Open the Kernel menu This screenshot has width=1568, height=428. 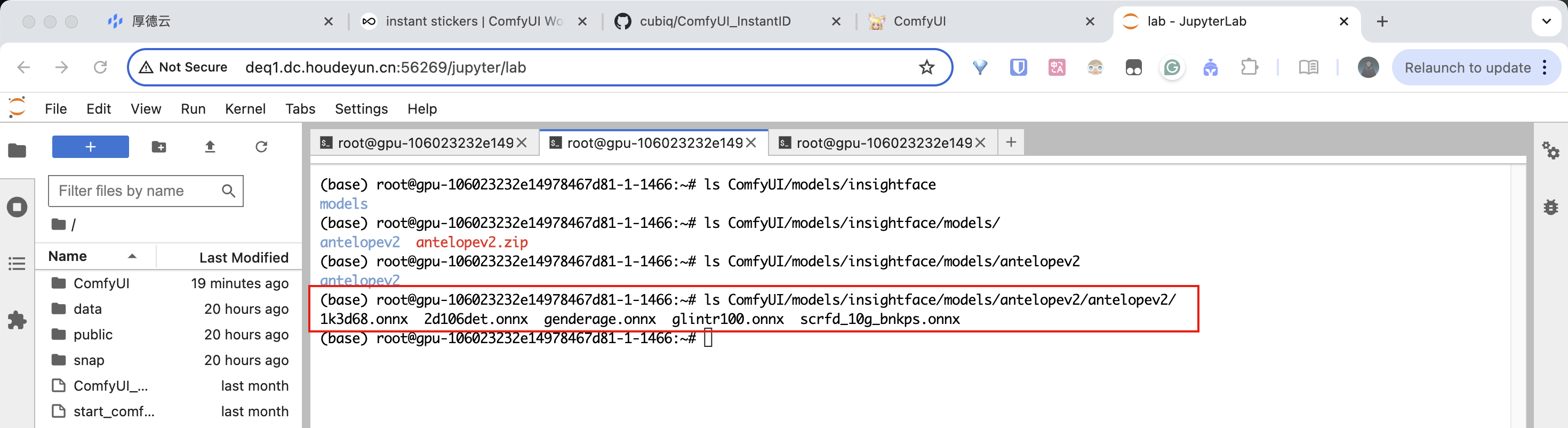[245, 109]
